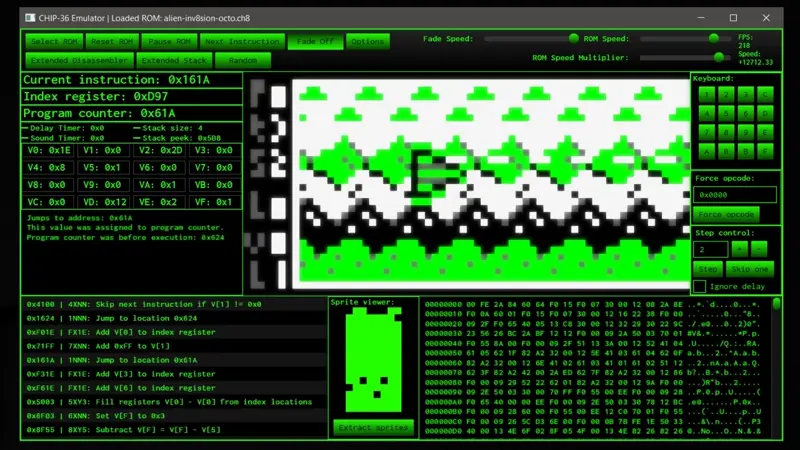This screenshot has width=800, height=450.
Task: Select disassembly row 0x4100 Skip next instruction
Action: [x=174, y=304]
